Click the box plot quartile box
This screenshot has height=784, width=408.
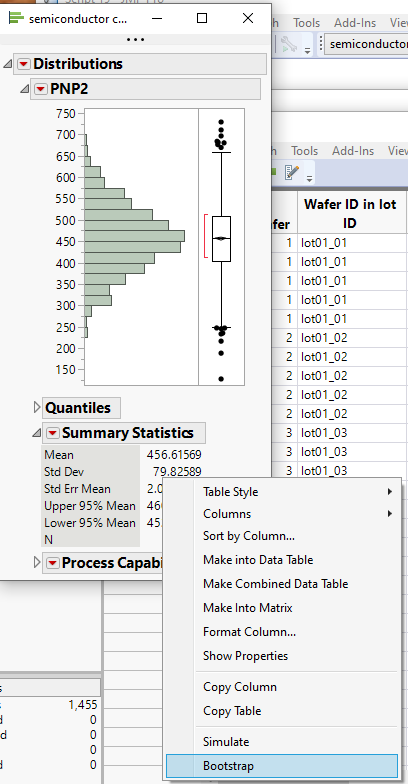tap(221, 239)
